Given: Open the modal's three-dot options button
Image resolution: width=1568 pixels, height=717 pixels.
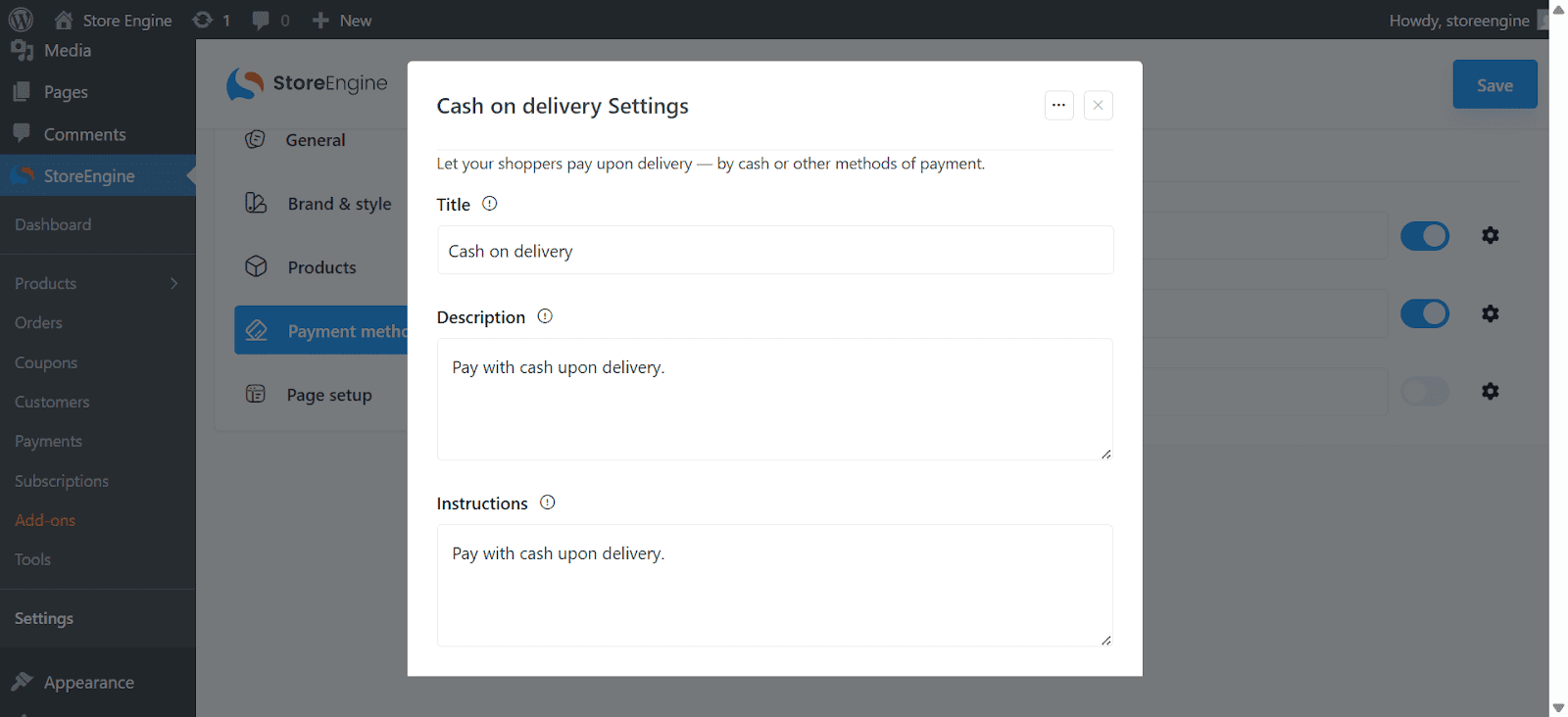Looking at the screenshot, I should click(x=1058, y=105).
